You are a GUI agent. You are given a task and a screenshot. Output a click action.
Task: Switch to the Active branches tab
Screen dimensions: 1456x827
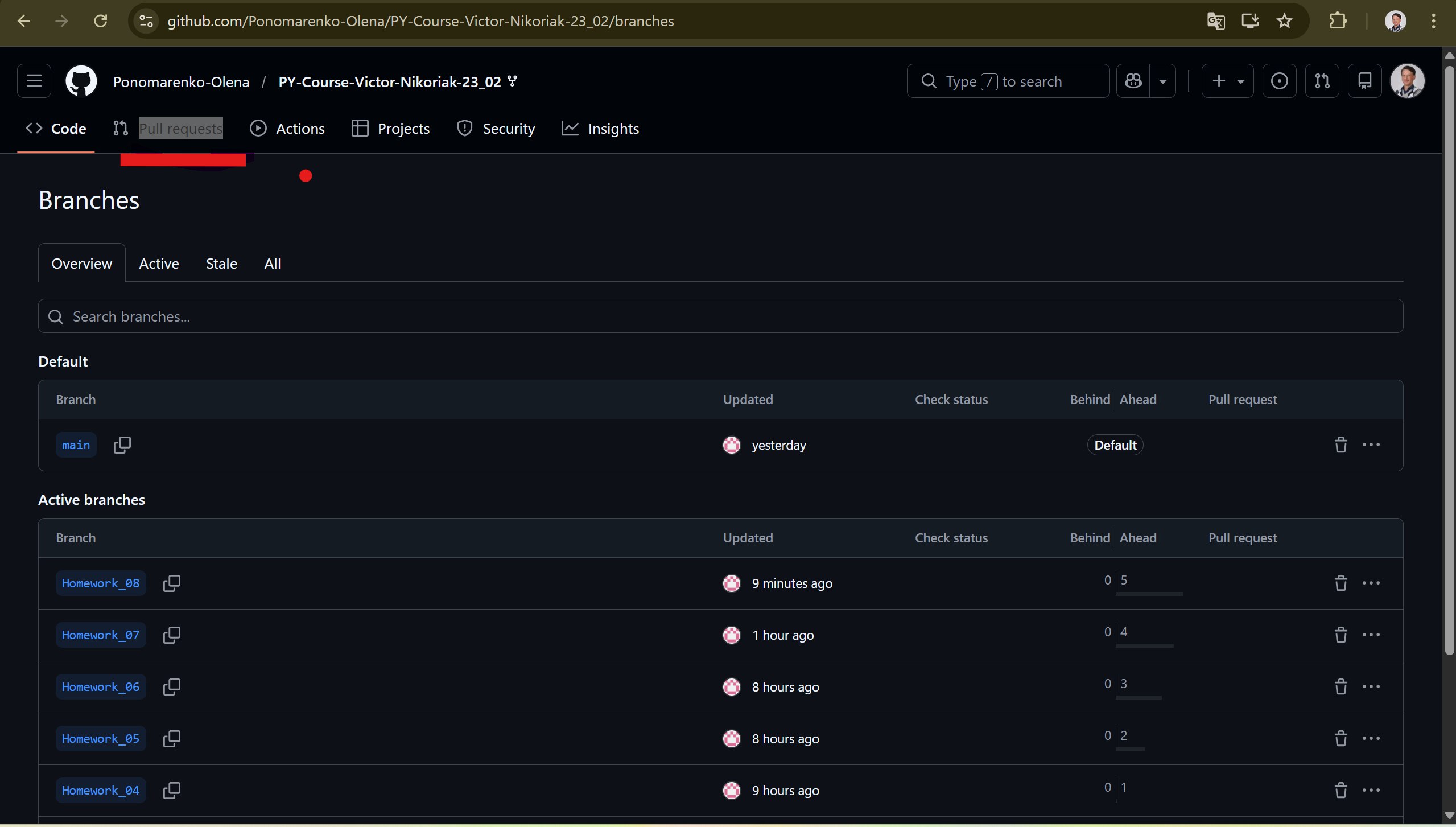click(159, 264)
